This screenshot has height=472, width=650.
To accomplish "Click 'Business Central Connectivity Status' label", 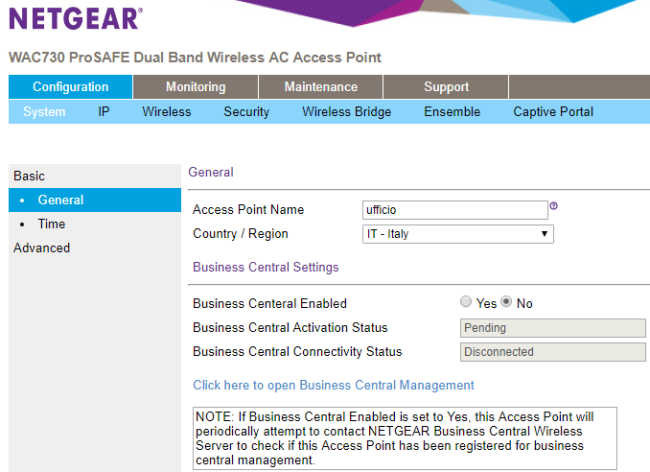I will 297,351.
